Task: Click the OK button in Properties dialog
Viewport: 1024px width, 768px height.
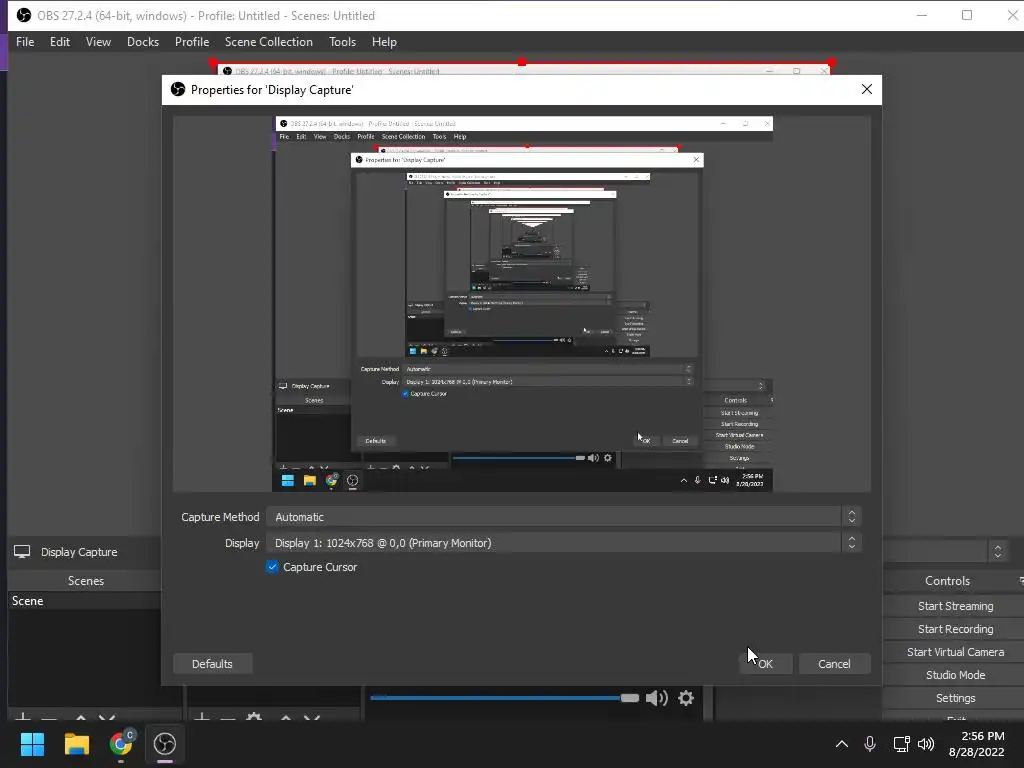Action: point(765,664)
